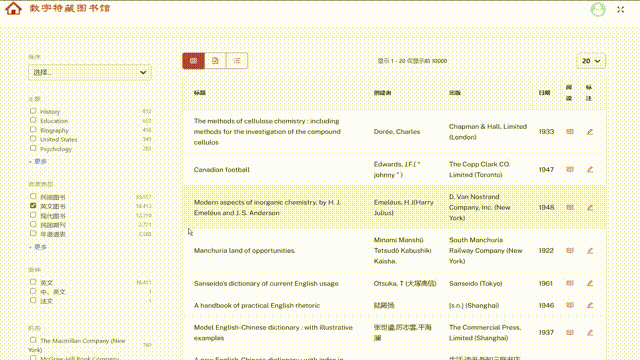Open Modern aspects of inorganic chemistry title
Image resolution: width=640 pixels, height=360 pixels.
(x=267, y=207)
